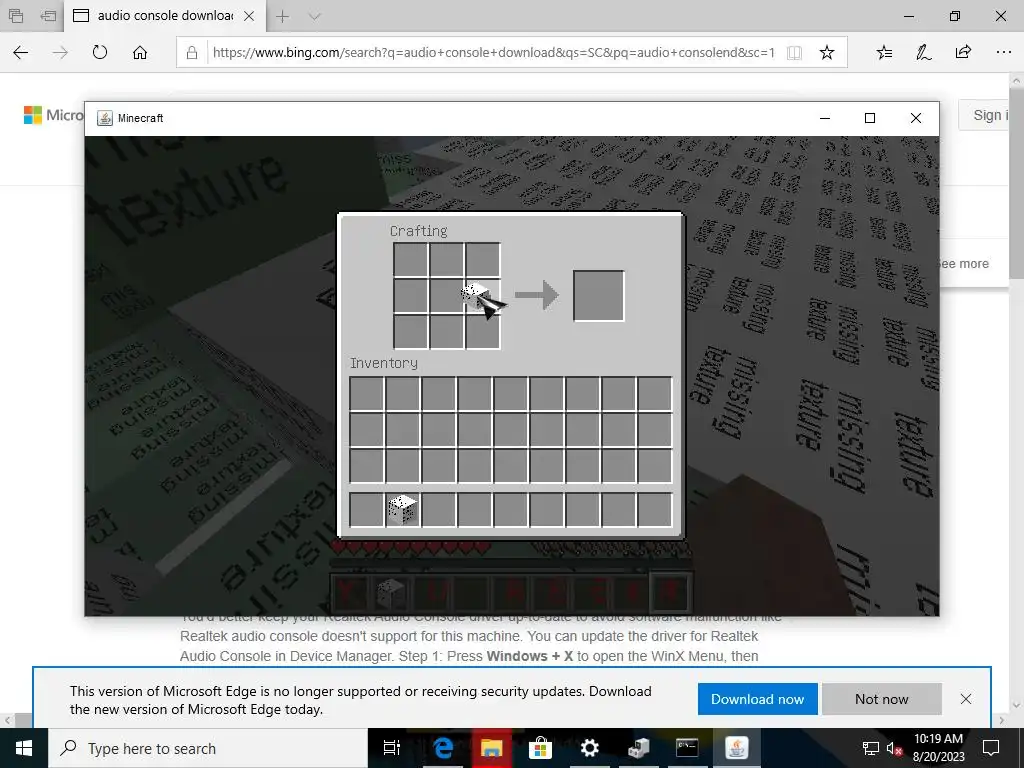Pick the block in bottom inventory row
1024x768 pixels.
tap(402, 510)
